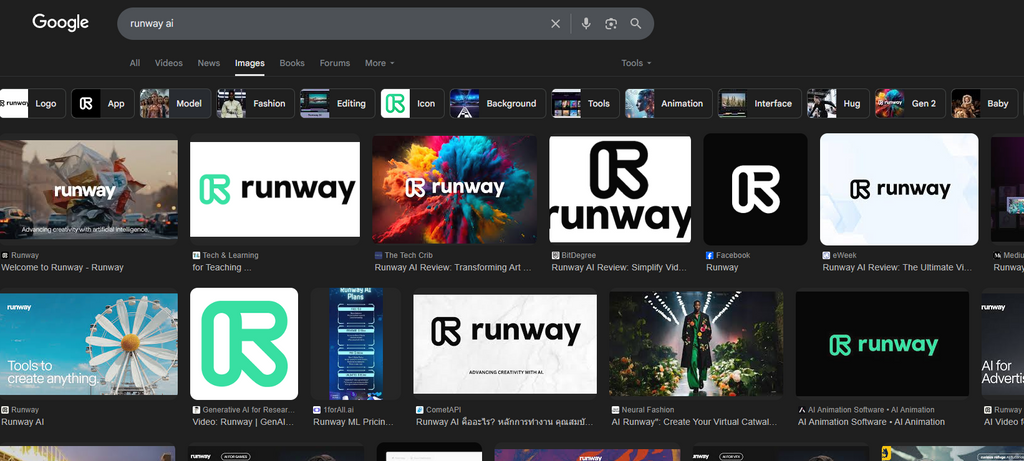This screenshot has width=1024, height=461.
Task: Click the Google logo
Action: pos(60,22)
